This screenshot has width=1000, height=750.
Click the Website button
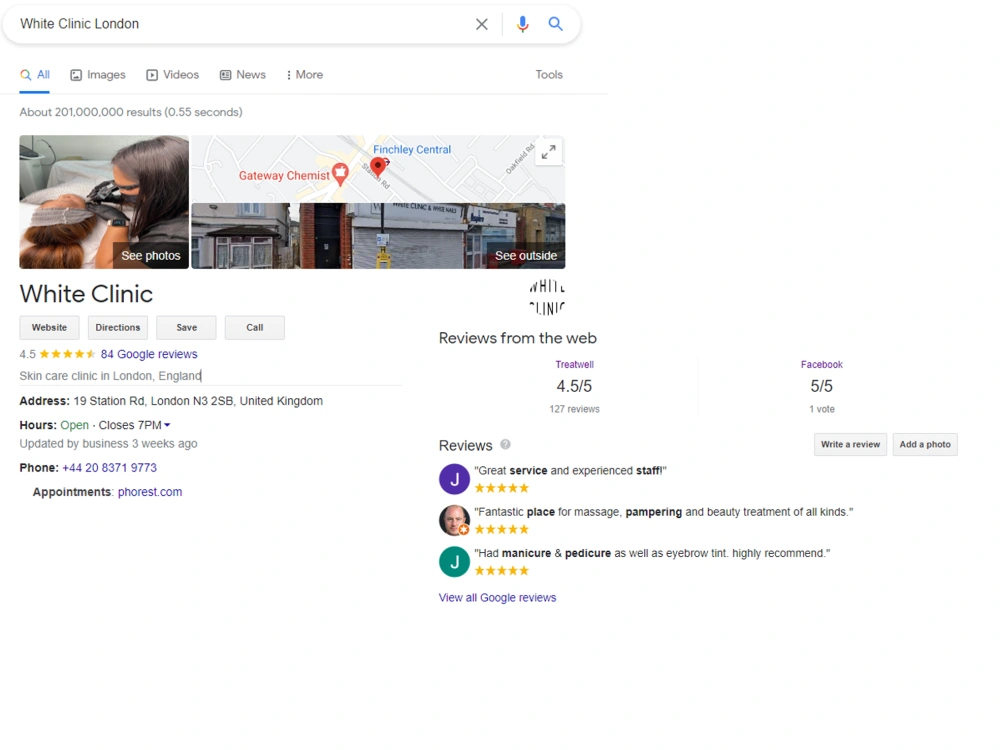49,327
